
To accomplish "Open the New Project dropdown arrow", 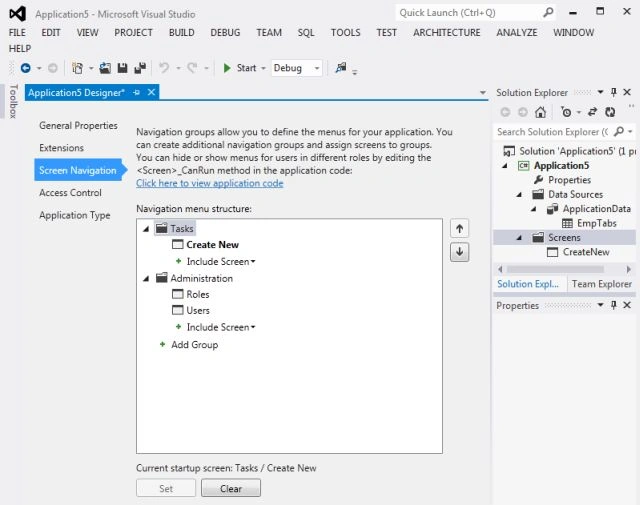I will coord(91,68).
